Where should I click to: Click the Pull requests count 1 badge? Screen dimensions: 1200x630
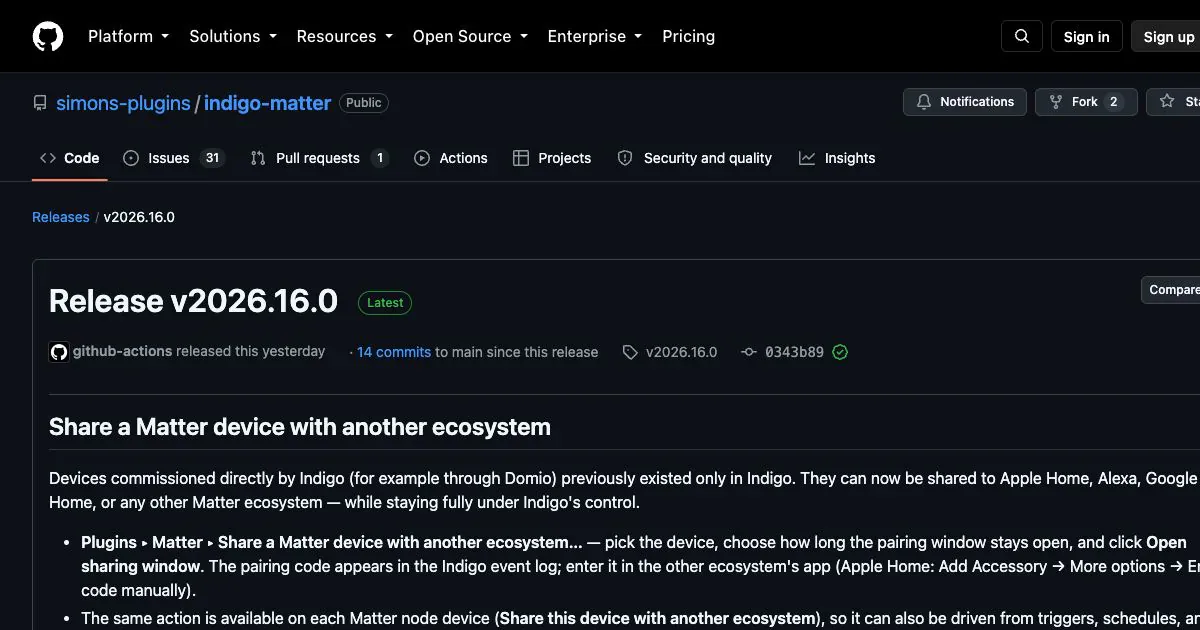tap(379, 158)
